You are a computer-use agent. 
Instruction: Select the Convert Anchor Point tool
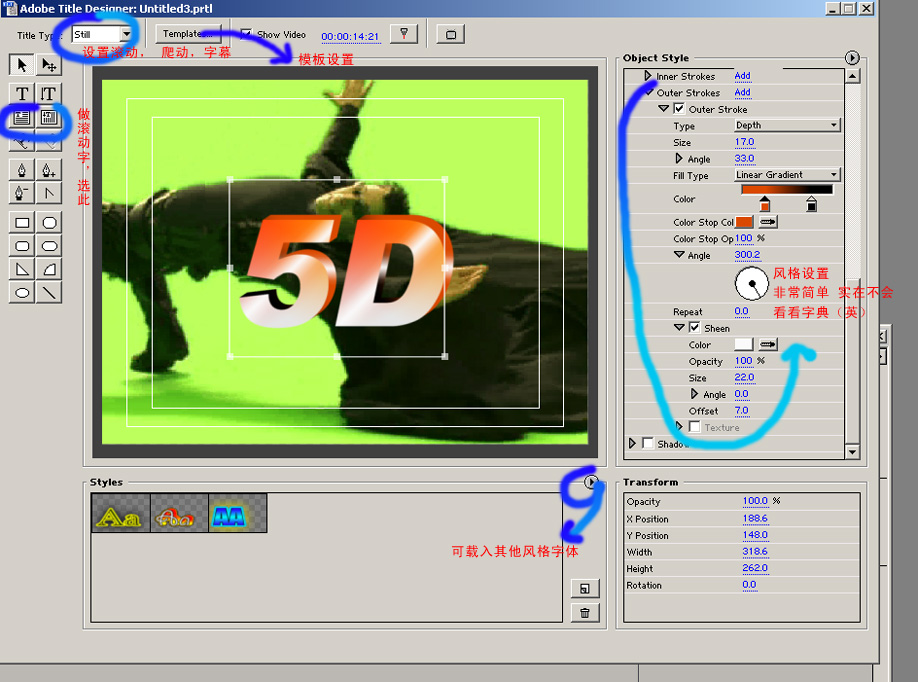(49, 193)
